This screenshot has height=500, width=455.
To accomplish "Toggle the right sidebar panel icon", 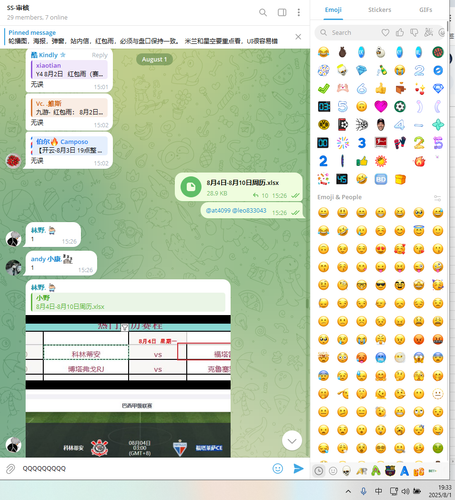I will (282, 13).
